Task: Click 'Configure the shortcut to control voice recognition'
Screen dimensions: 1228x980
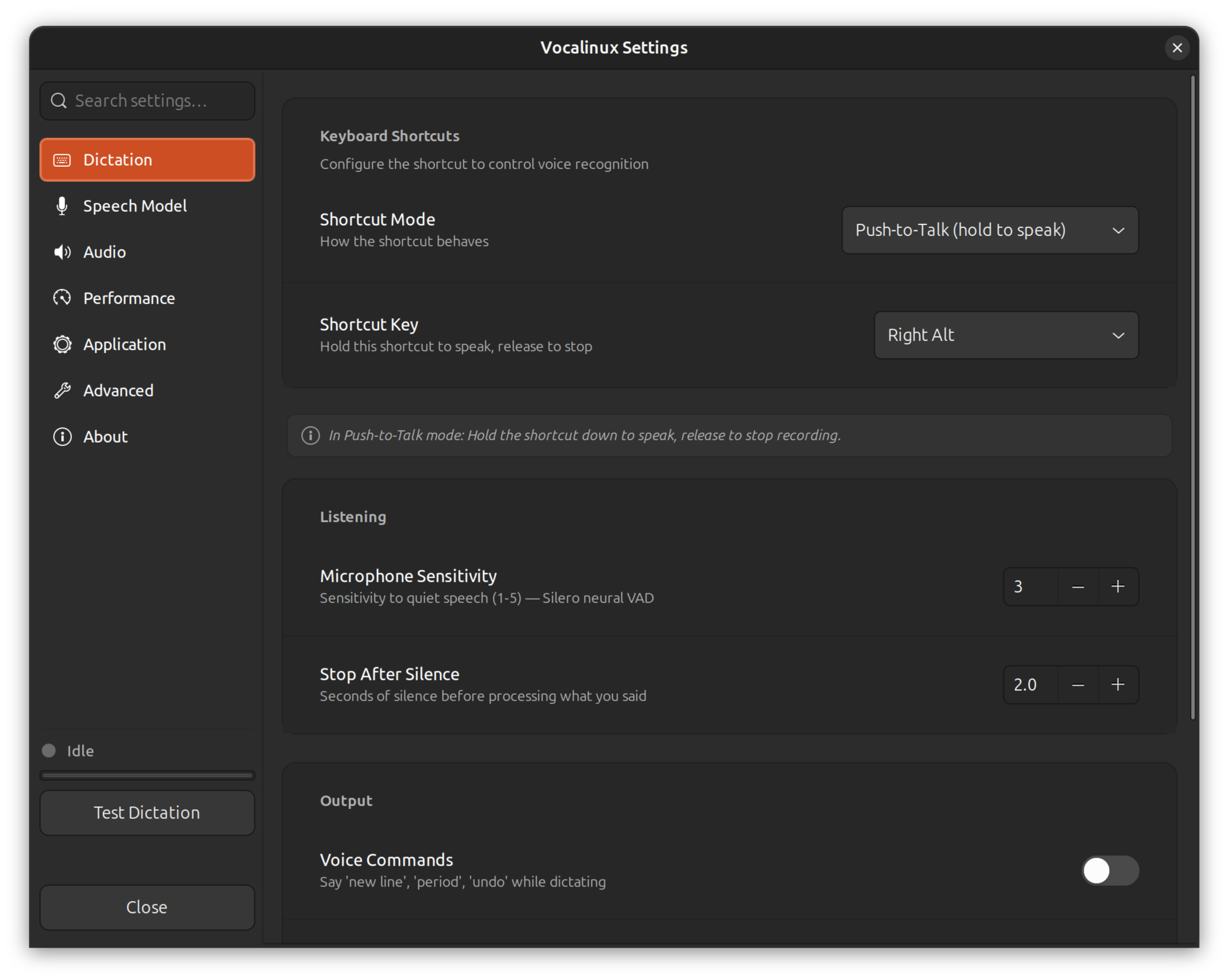Action: [484, 164]
